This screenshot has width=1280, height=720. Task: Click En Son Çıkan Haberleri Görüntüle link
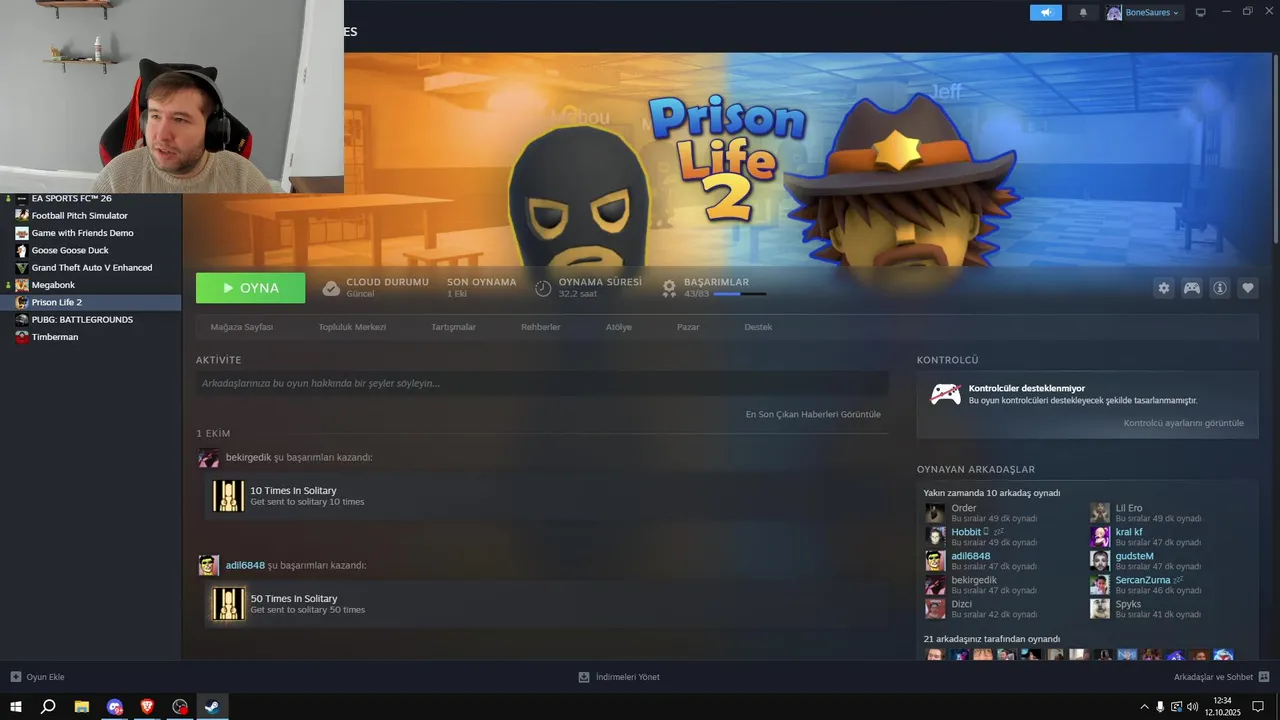pos(813,414)
